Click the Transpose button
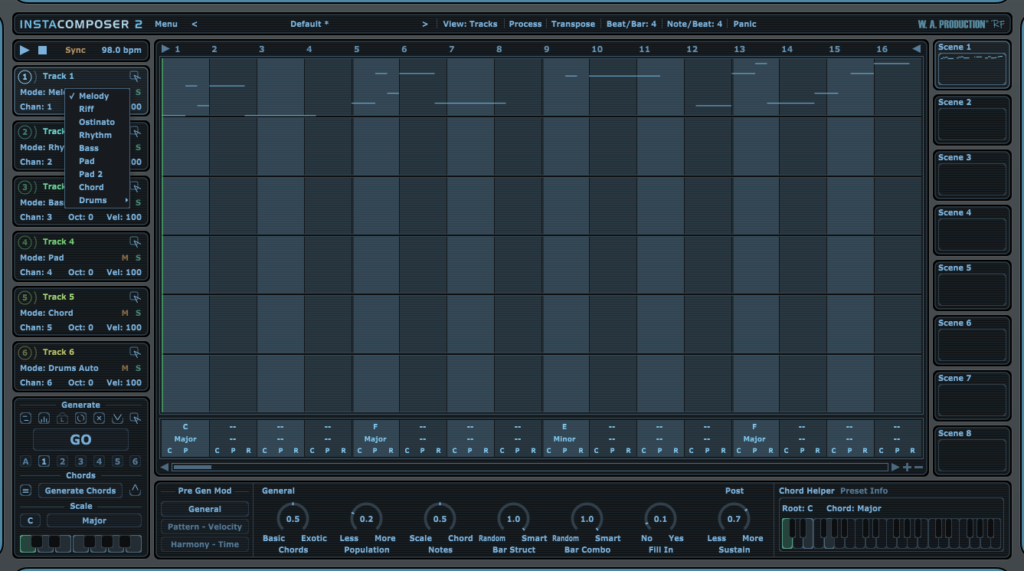Screen dimensions: 1024x571 pyautogui.click(x=573, y=24)
